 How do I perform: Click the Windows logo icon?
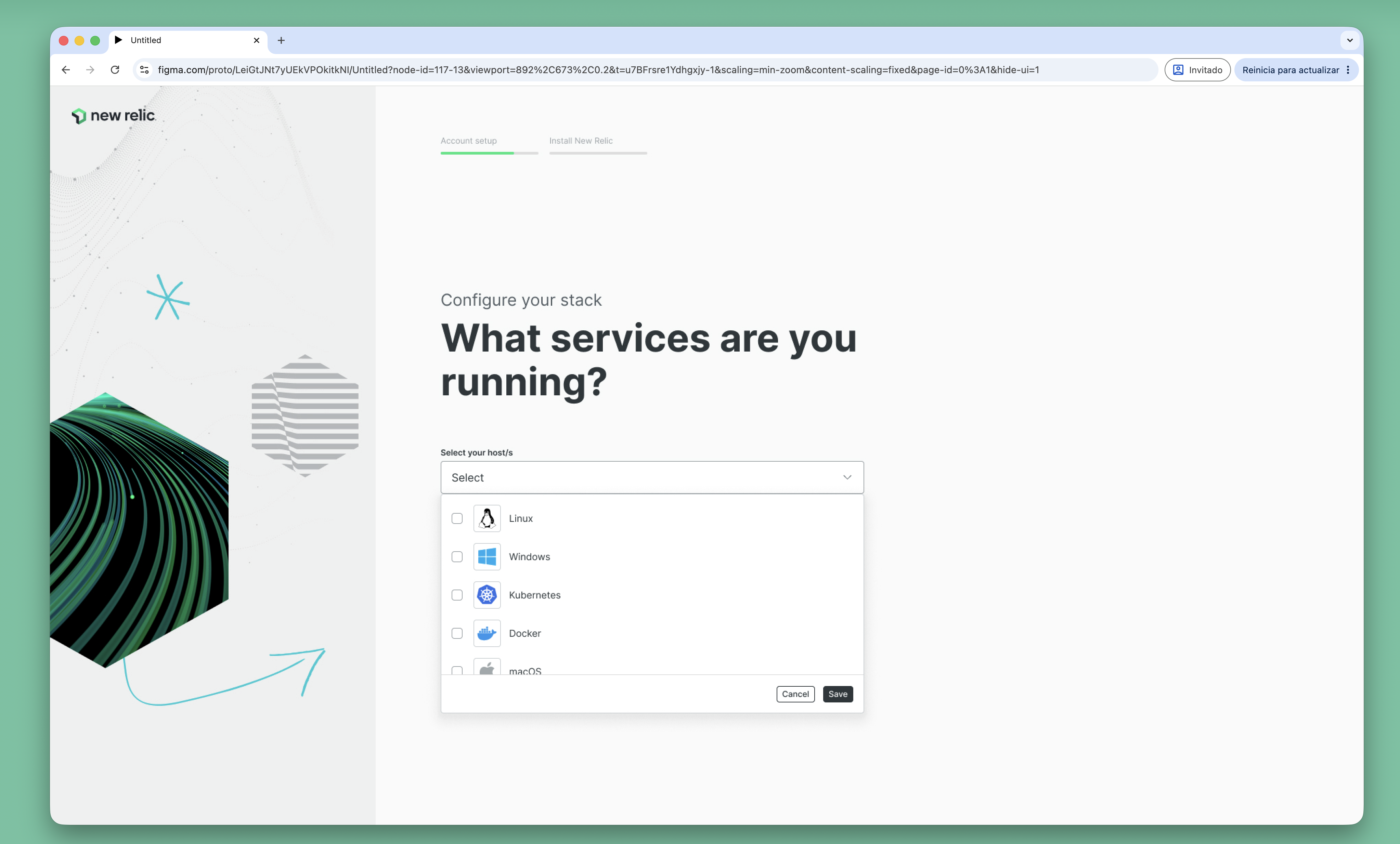point(487,557)
